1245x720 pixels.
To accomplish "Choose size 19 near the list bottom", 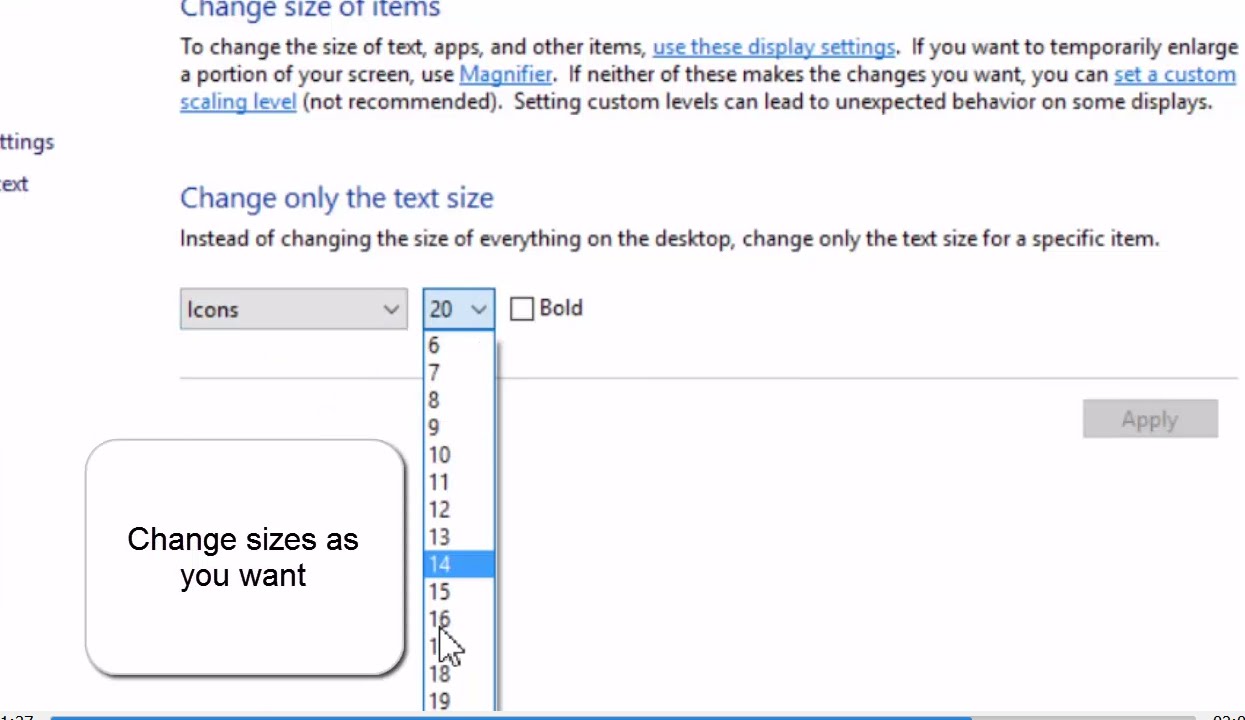I will [440, 700].
